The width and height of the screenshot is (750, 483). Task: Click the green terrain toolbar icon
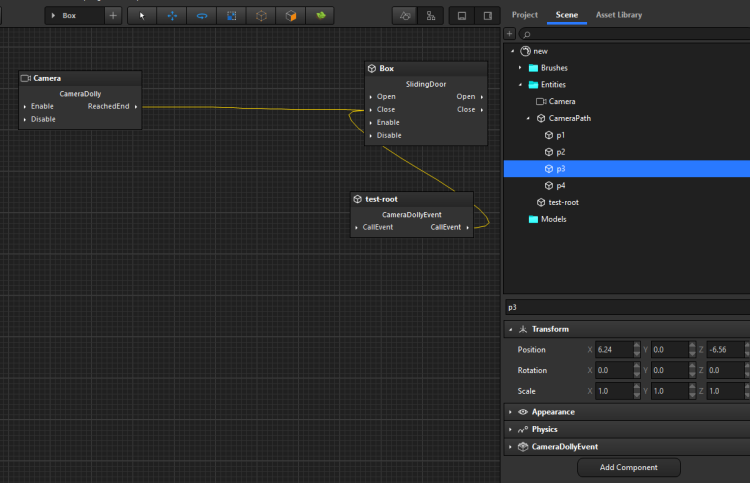coord(320,16)
